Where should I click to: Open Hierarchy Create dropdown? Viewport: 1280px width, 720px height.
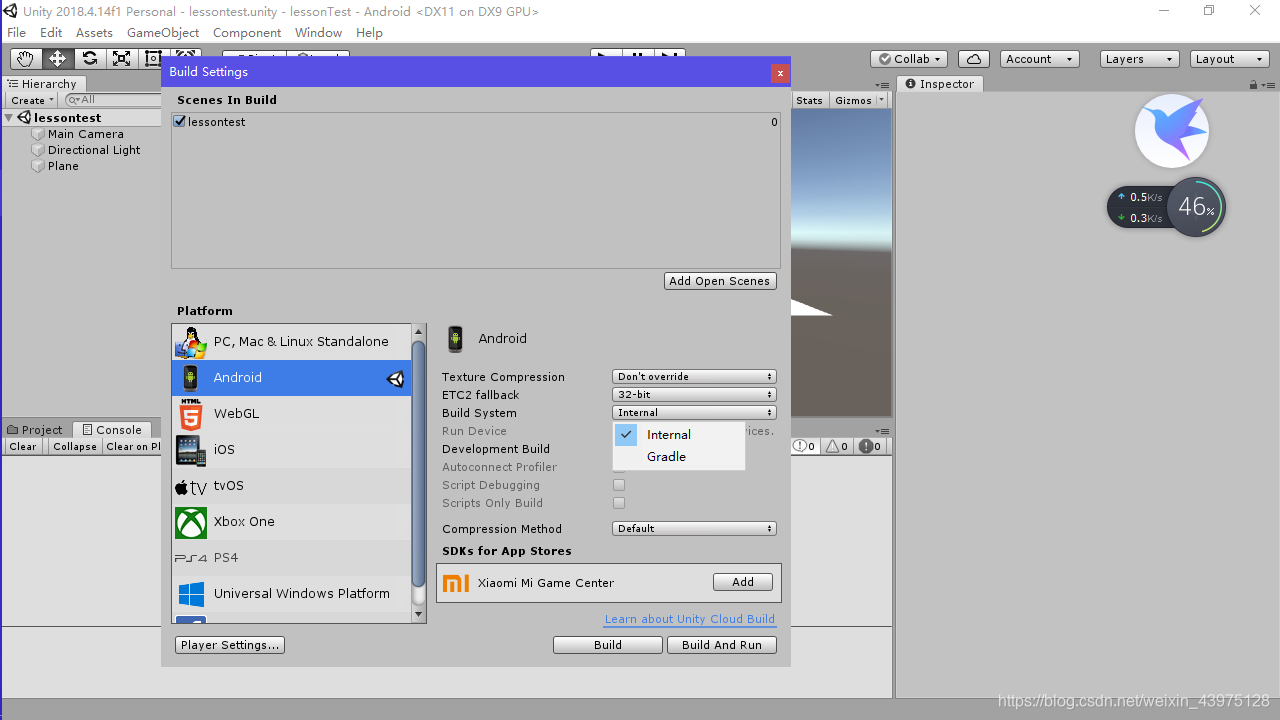32,100
